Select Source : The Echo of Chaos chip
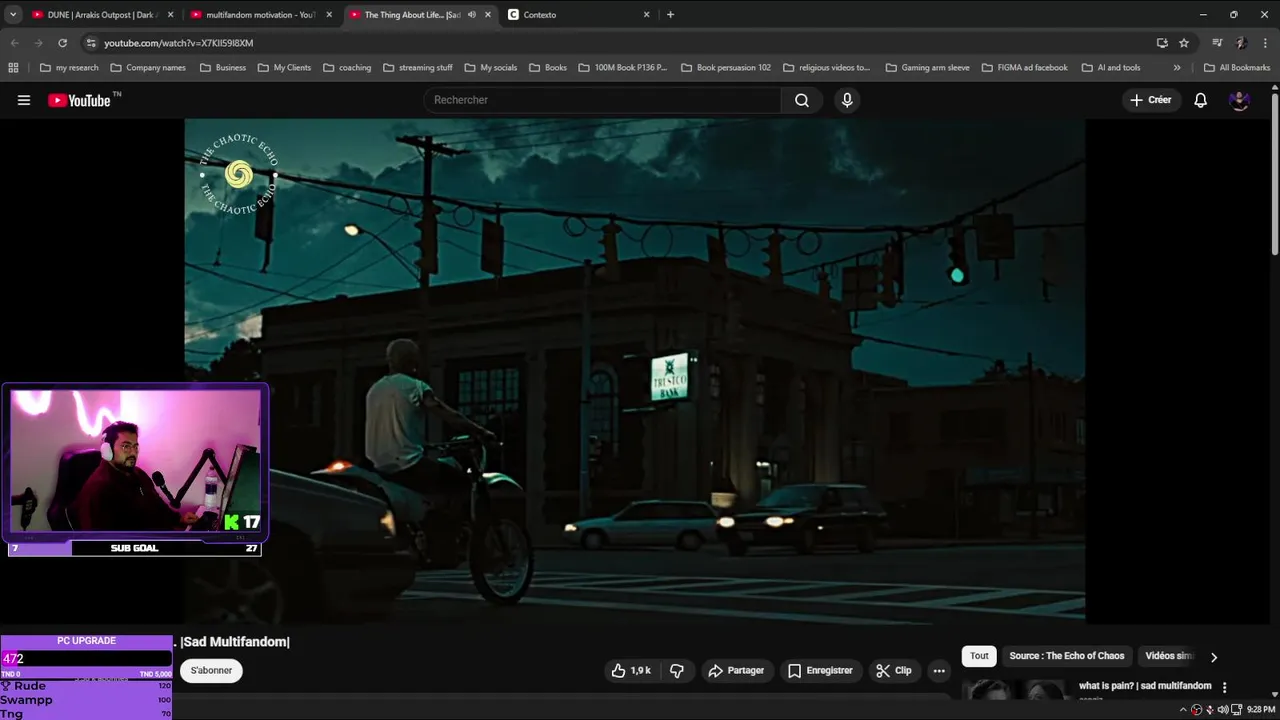The width and height of the screenshot is (1280, 720). [1067, 656]
